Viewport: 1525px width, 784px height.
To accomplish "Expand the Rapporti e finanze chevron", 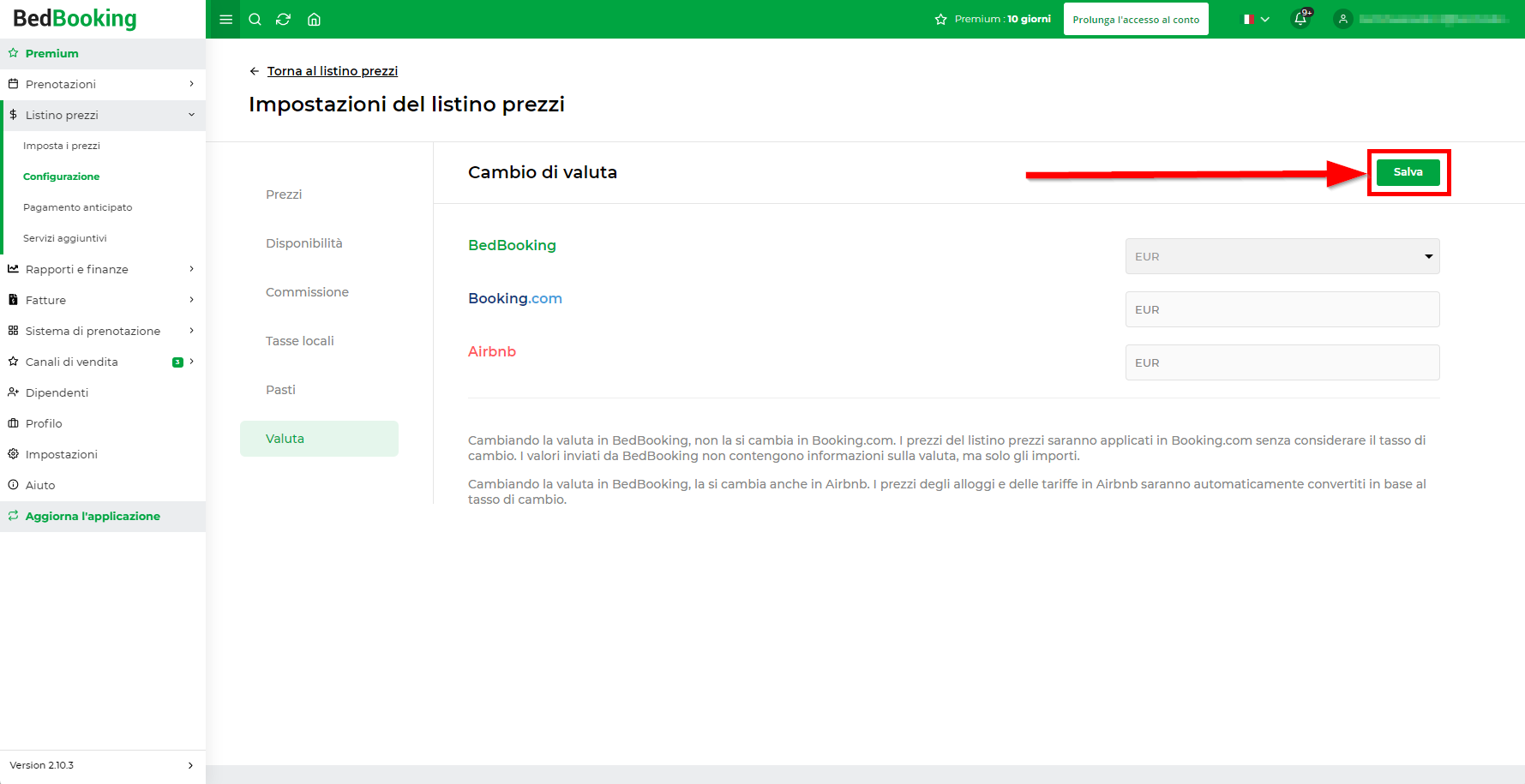I will coord(191,269).
